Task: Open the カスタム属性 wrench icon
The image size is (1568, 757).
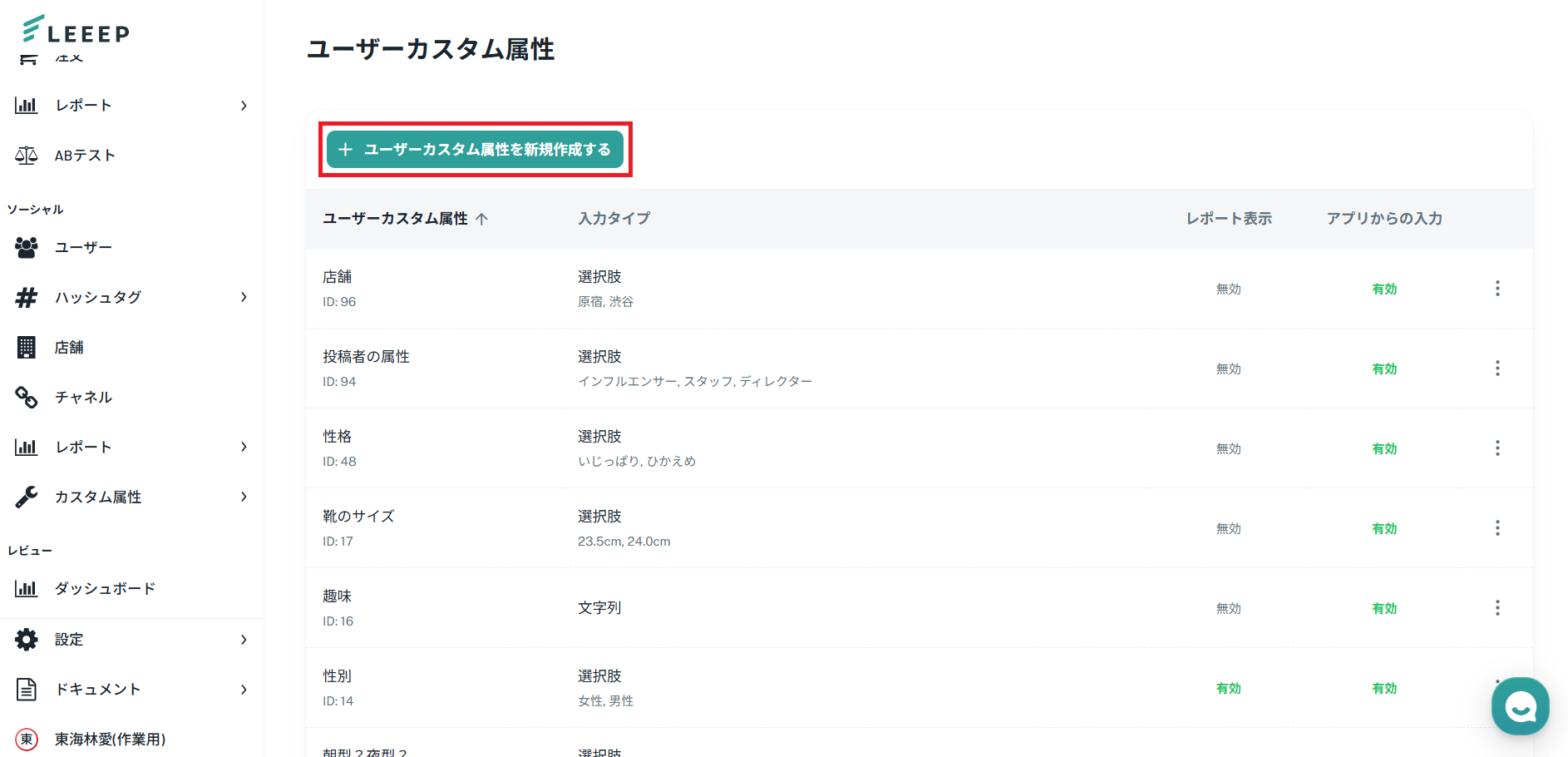Action: click(x=27, y=497)
